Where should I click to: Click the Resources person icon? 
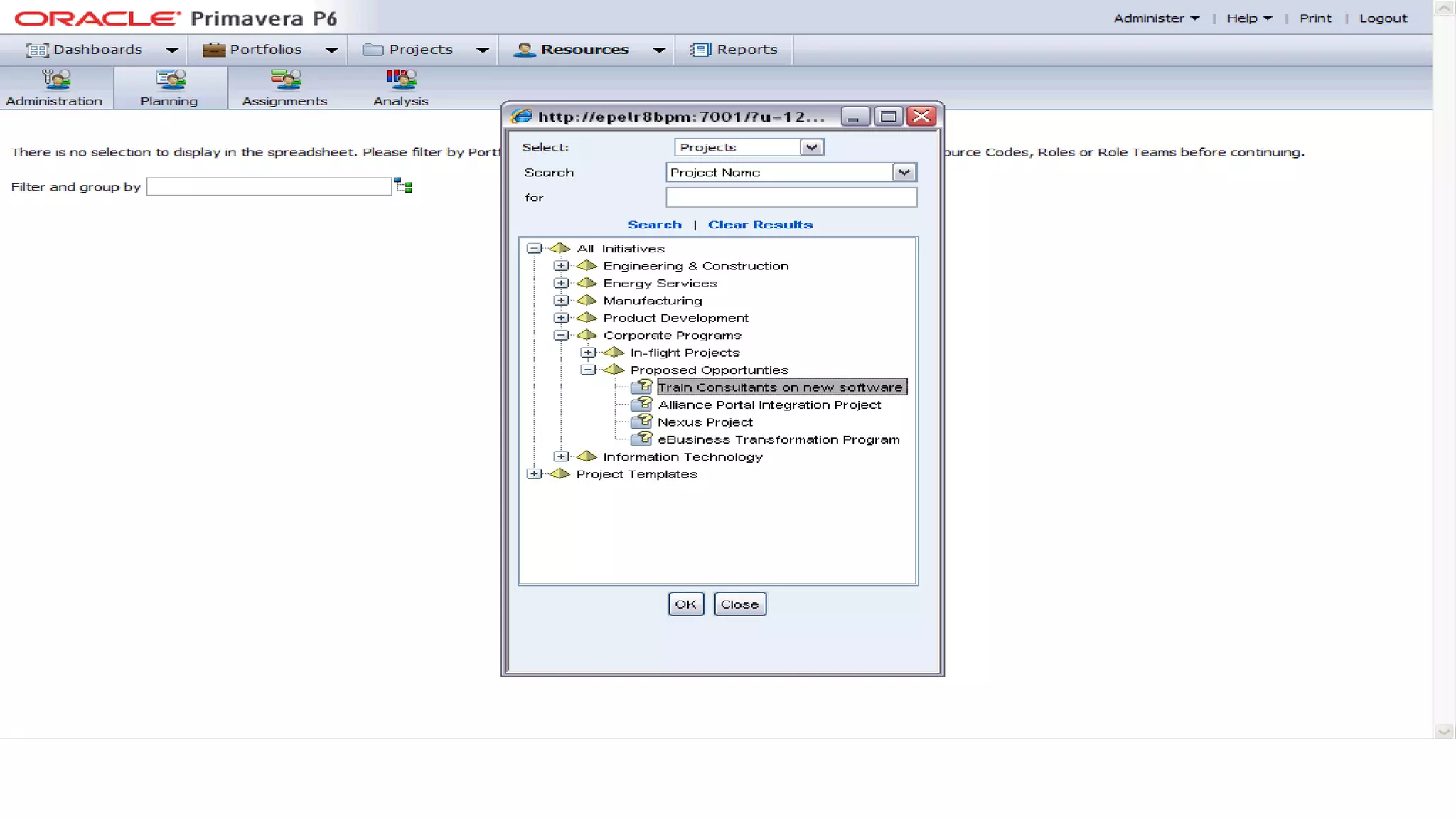[524, 50]
